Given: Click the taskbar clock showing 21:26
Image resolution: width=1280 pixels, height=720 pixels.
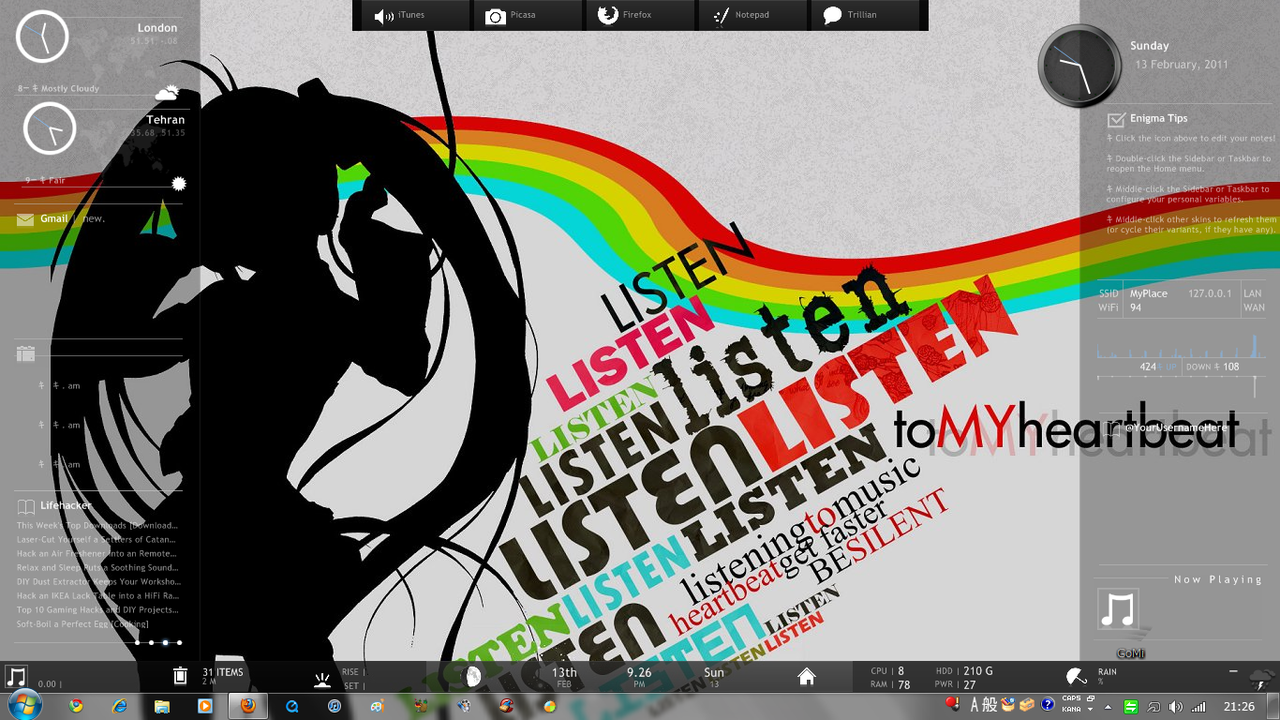Looking at the screenshot, I should click(x=1239, y=706).
